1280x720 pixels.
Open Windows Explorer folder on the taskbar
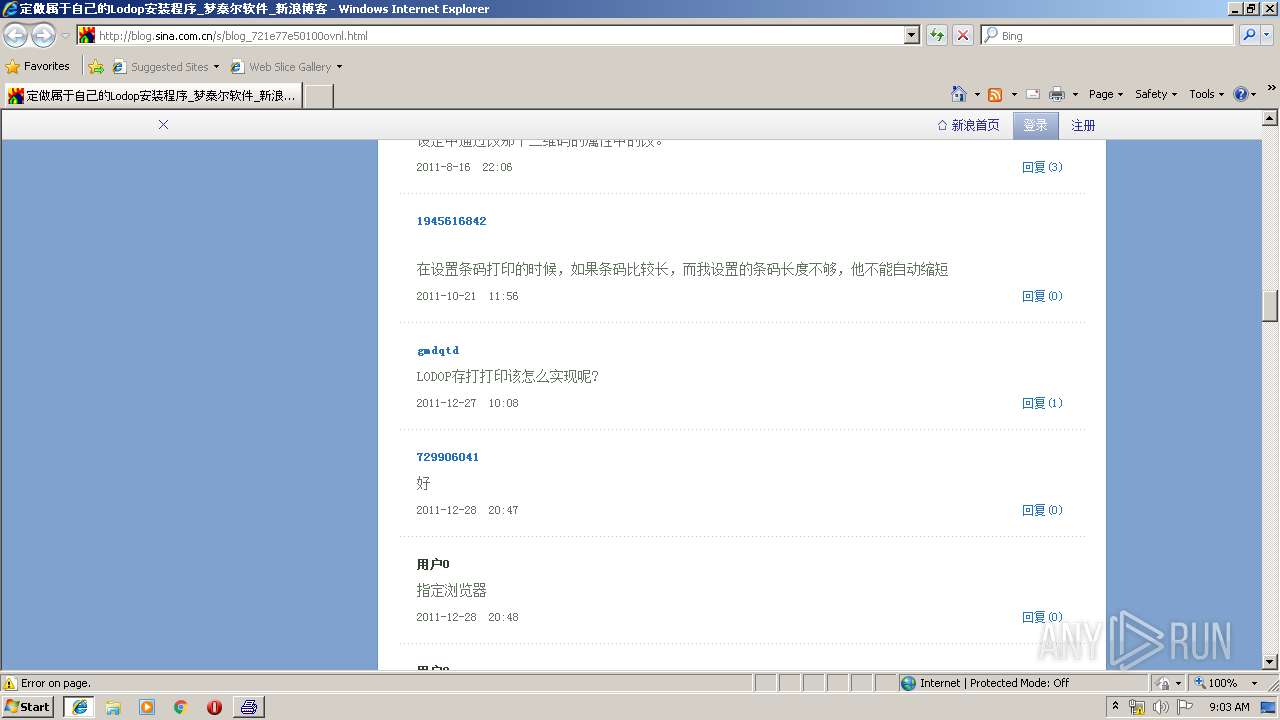point(113,707)
